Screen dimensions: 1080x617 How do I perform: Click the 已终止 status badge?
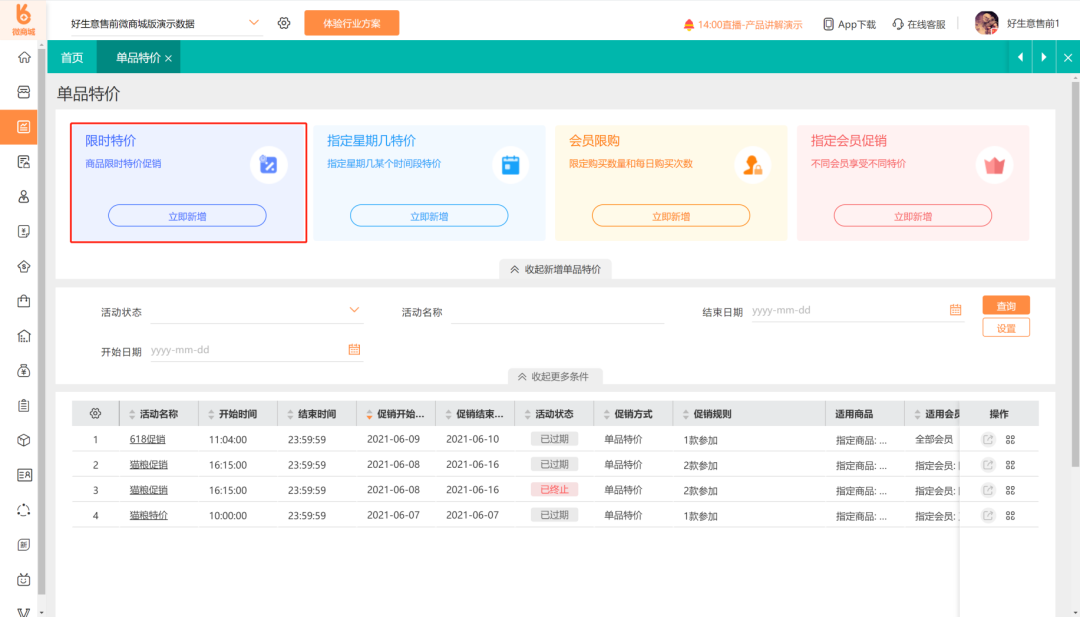(x=554, y=490)
